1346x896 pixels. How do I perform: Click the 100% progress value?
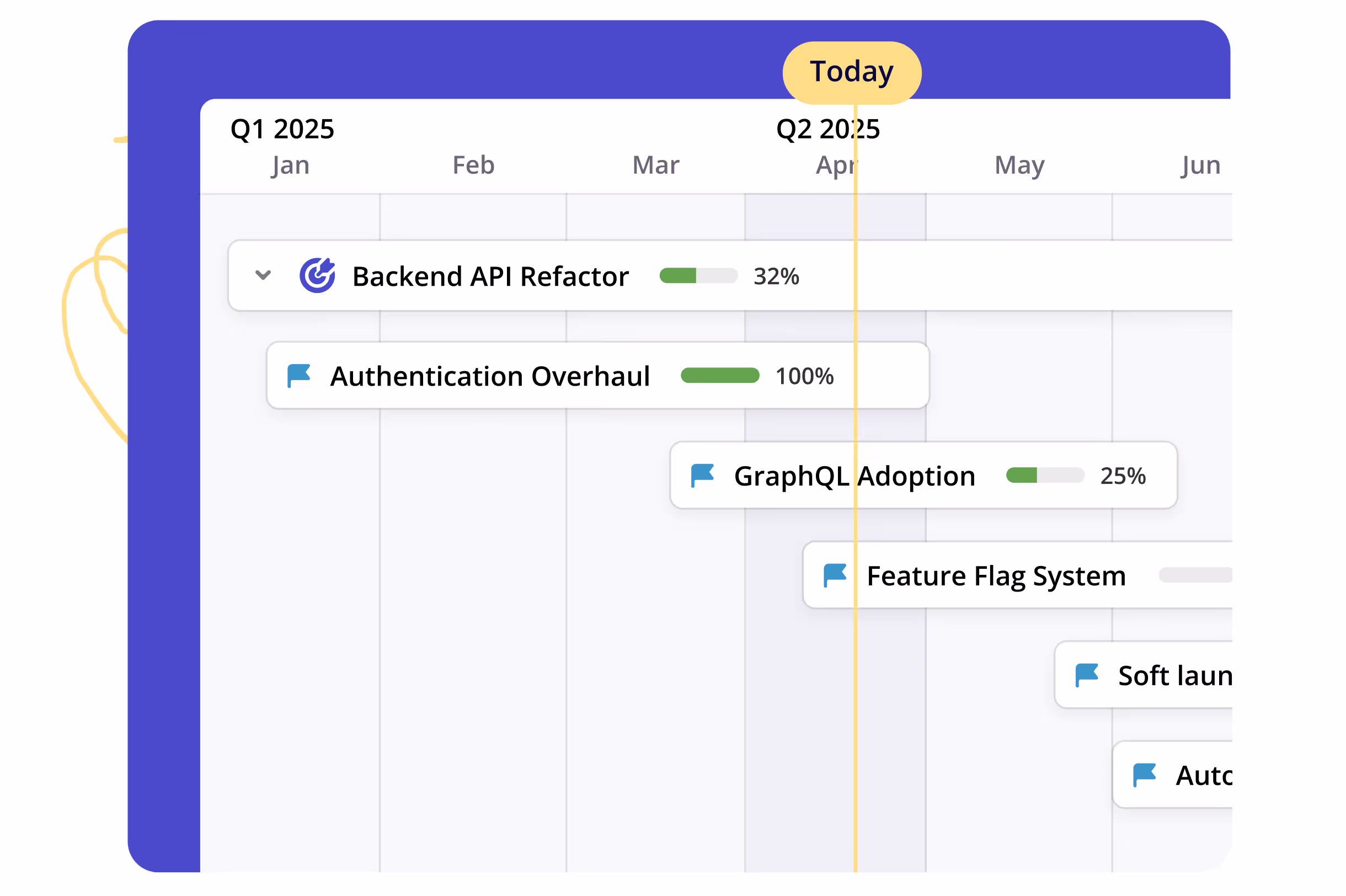coord(804,377)
